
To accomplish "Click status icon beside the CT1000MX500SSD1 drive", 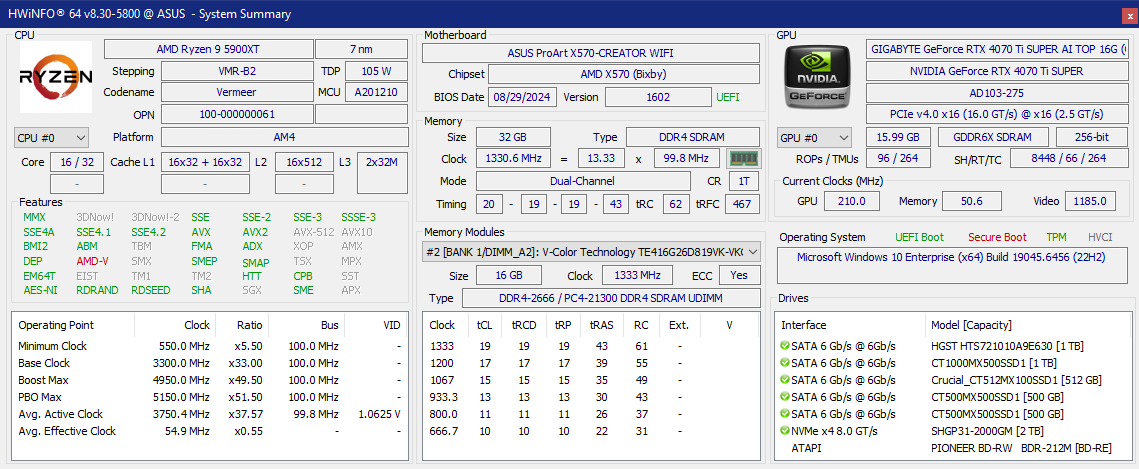I will coord(785,363).
